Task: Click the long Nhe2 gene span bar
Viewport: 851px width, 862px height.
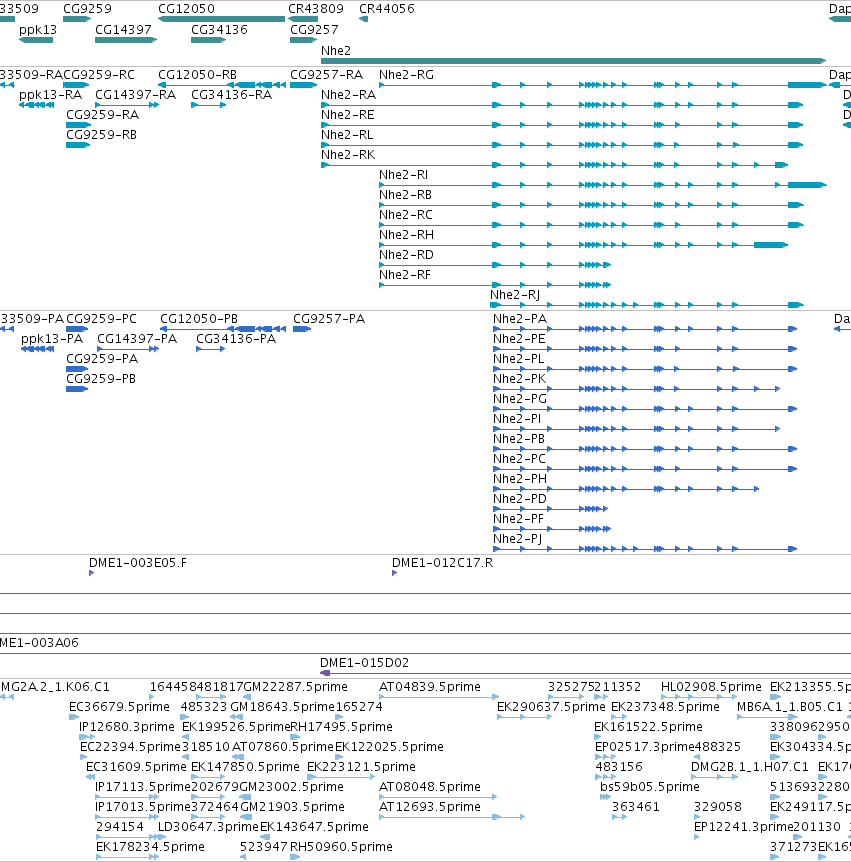Action: [573, 60]
